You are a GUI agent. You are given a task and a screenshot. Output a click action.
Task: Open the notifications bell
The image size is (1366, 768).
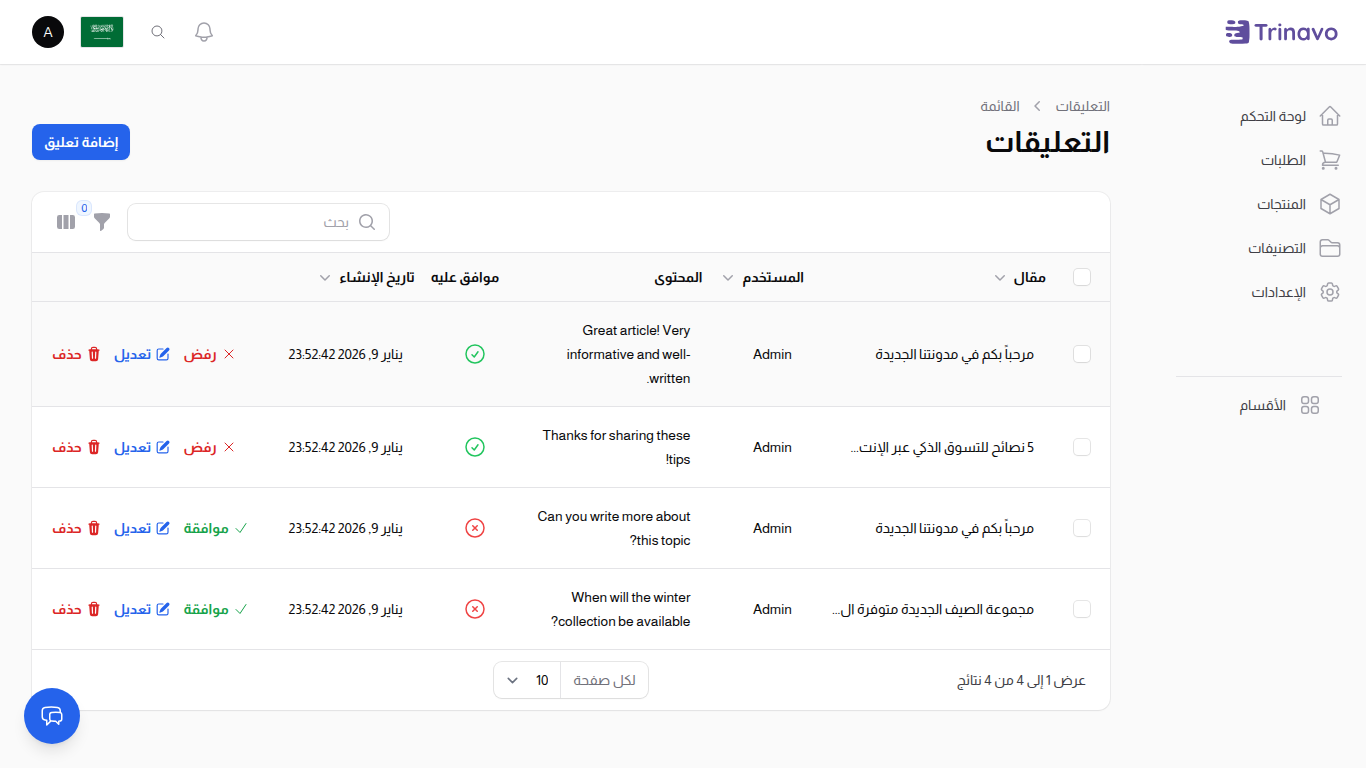[x=203, y=32]
